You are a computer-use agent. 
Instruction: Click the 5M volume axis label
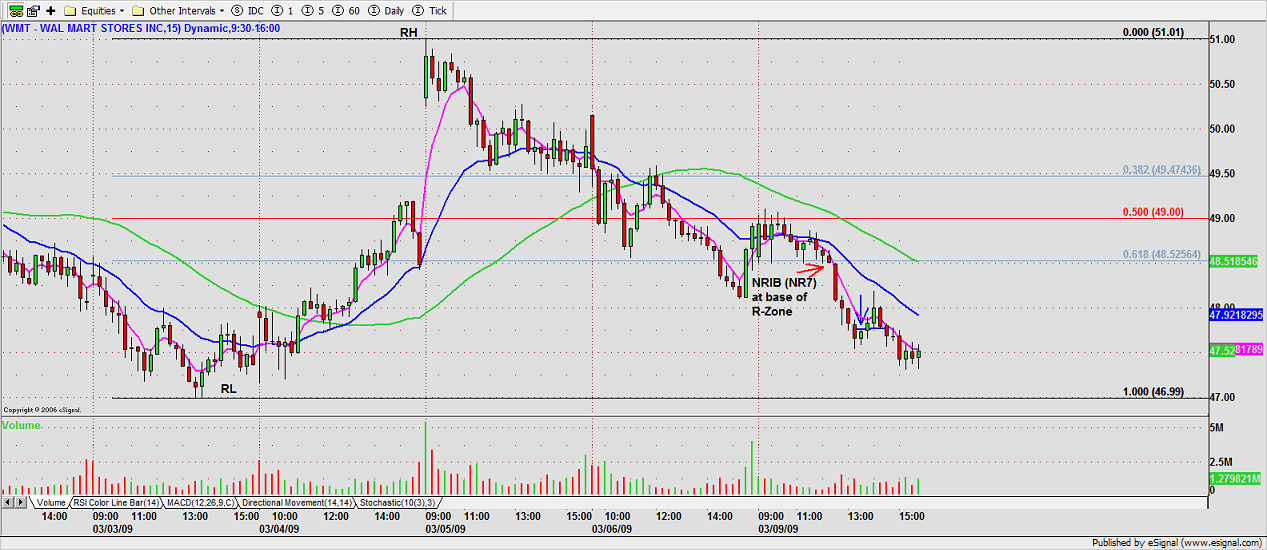(1217, 427)
